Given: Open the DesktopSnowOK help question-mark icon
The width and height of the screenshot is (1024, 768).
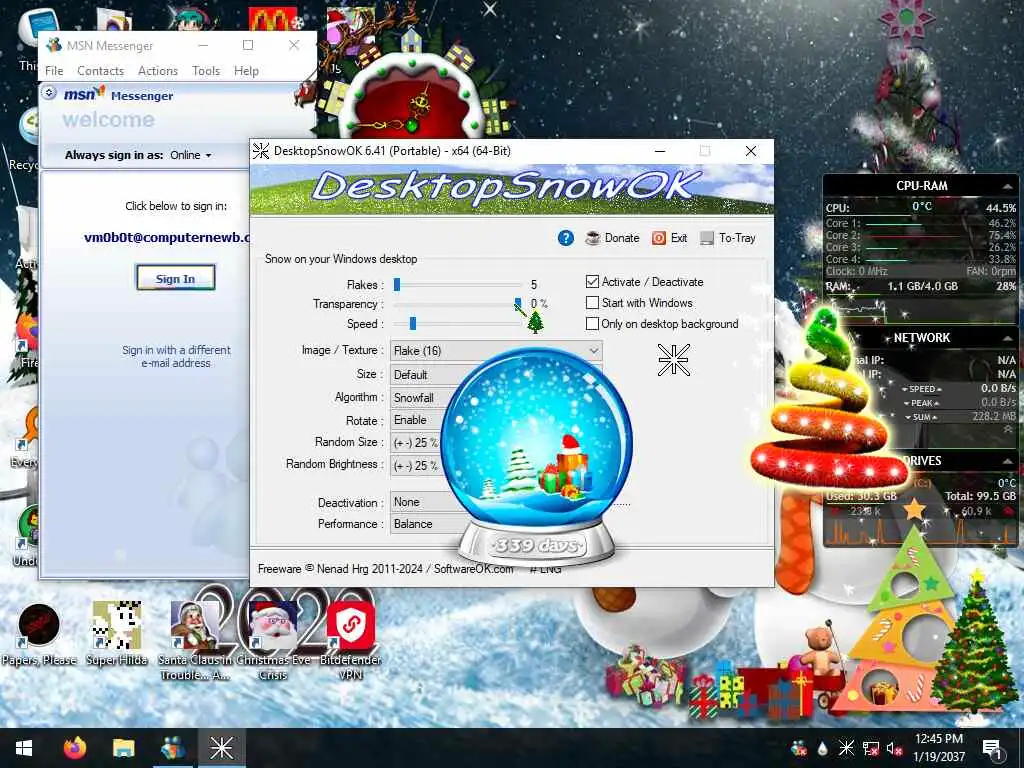Looking at the screenshot, I should pos(566,238).
